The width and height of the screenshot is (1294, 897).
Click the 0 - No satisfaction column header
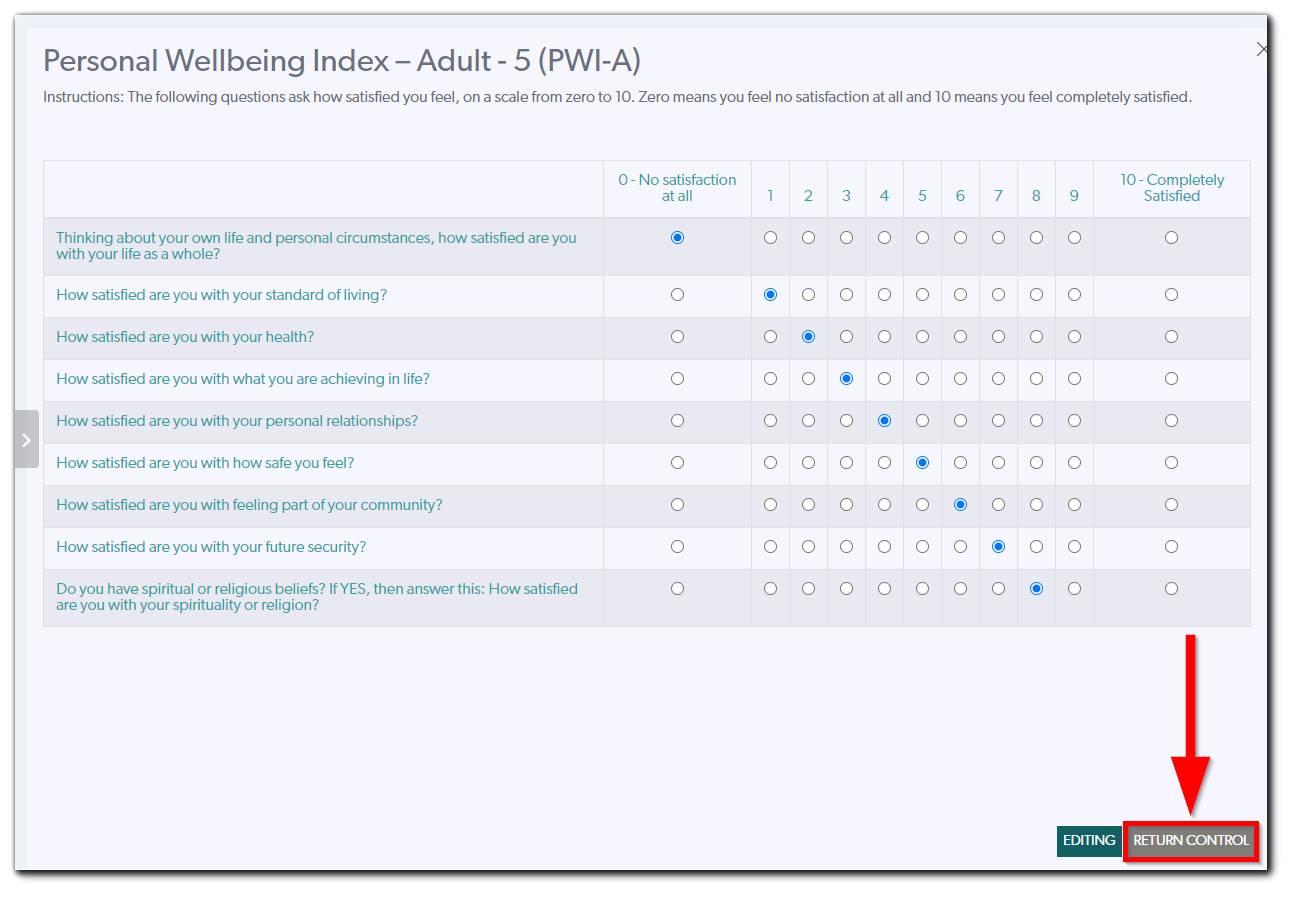pos(677,188)
